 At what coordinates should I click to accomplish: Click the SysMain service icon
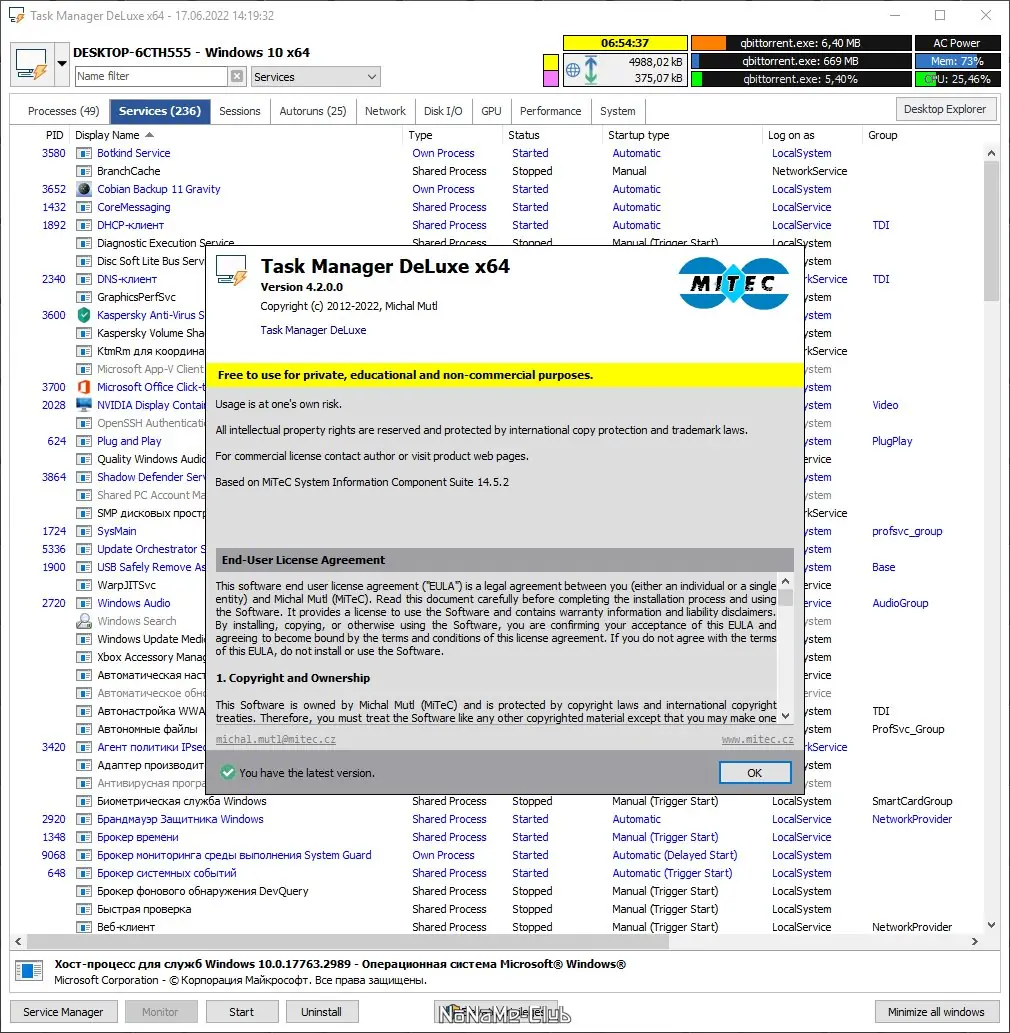point(84,531)
